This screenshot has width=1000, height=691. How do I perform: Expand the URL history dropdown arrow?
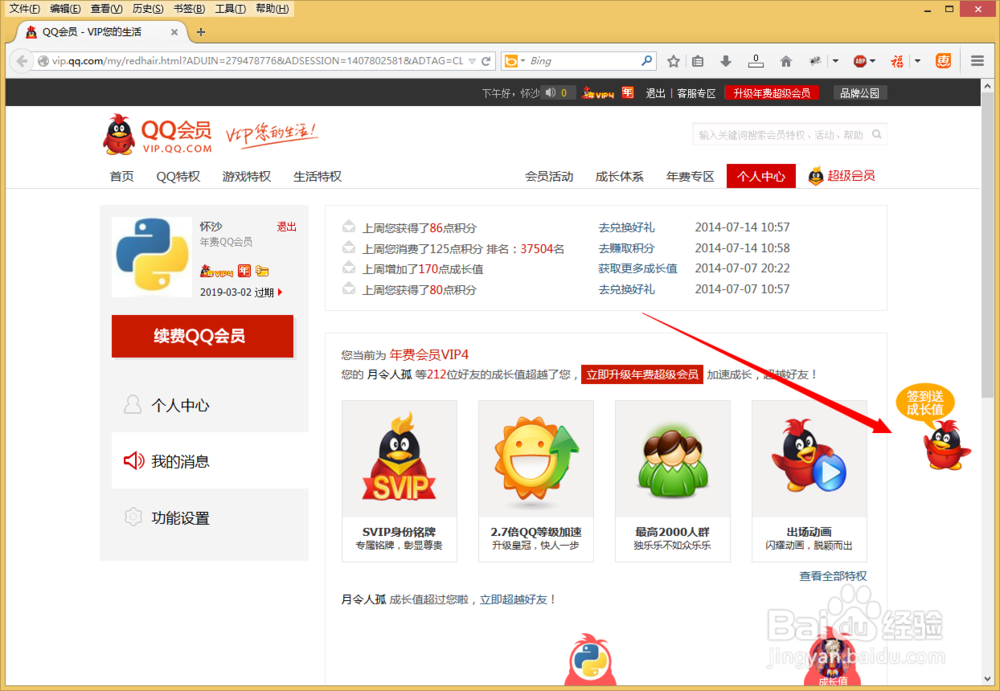472,61
